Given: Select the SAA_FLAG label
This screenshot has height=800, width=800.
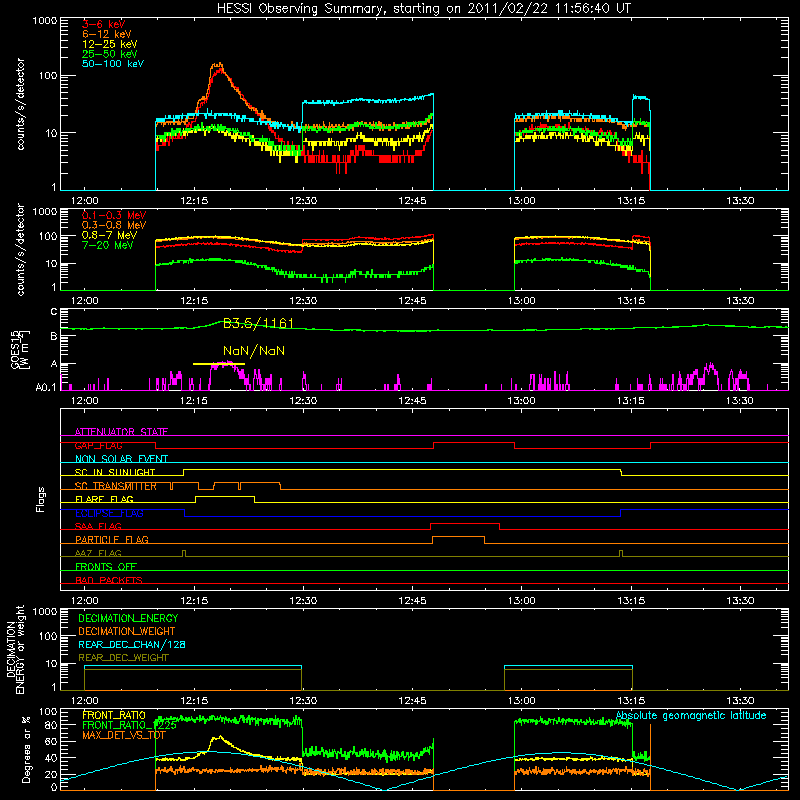Looking at the screenshot, I should 98,527.
